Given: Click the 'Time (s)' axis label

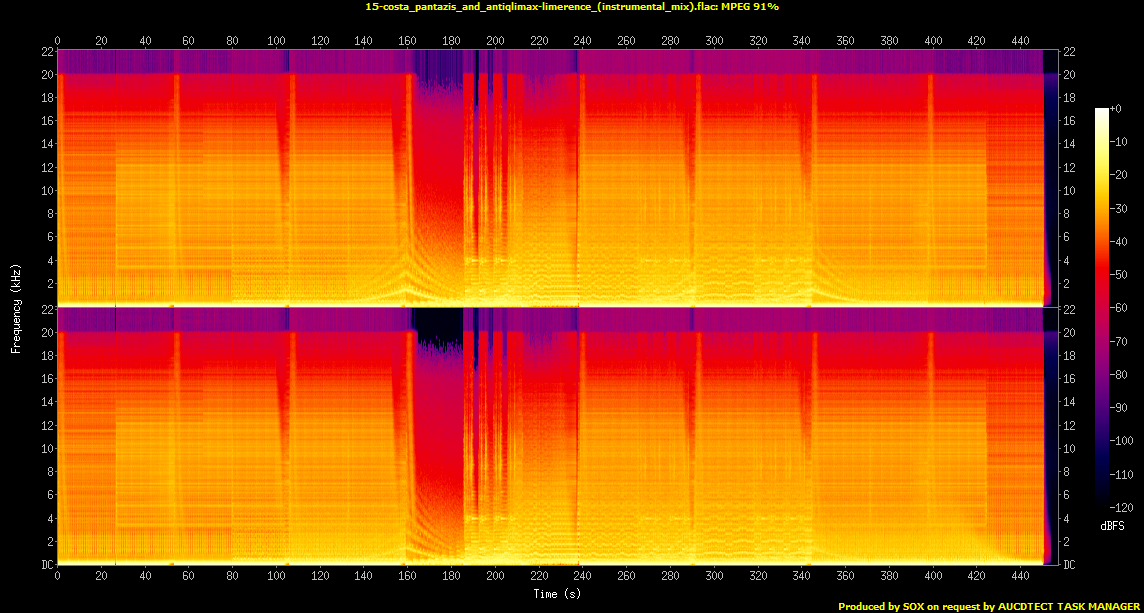Looking at the screenshot, I should (557, 594).
